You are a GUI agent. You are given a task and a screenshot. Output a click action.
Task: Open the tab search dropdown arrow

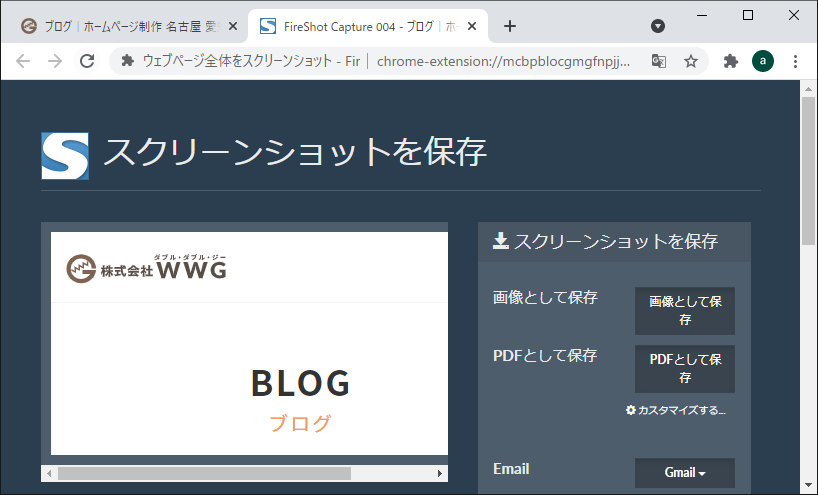[x=658, y=26]
